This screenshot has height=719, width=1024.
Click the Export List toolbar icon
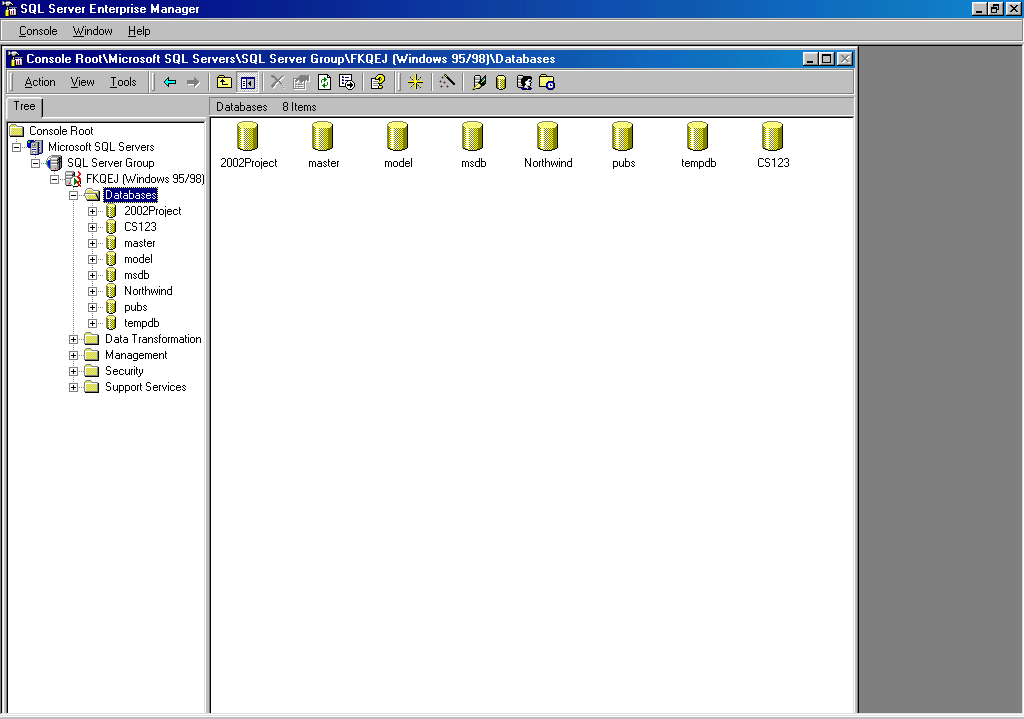(346, 82)
